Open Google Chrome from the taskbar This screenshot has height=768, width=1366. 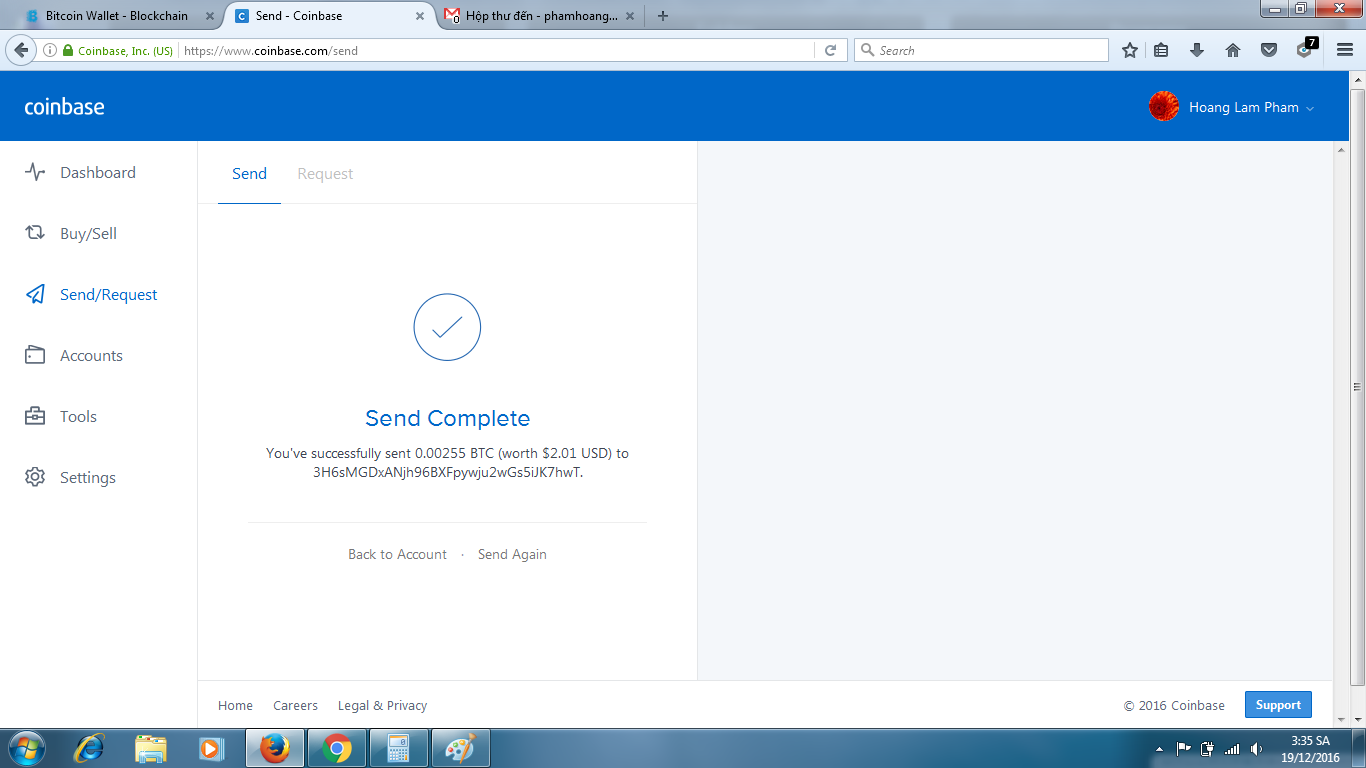coord(337,748)
